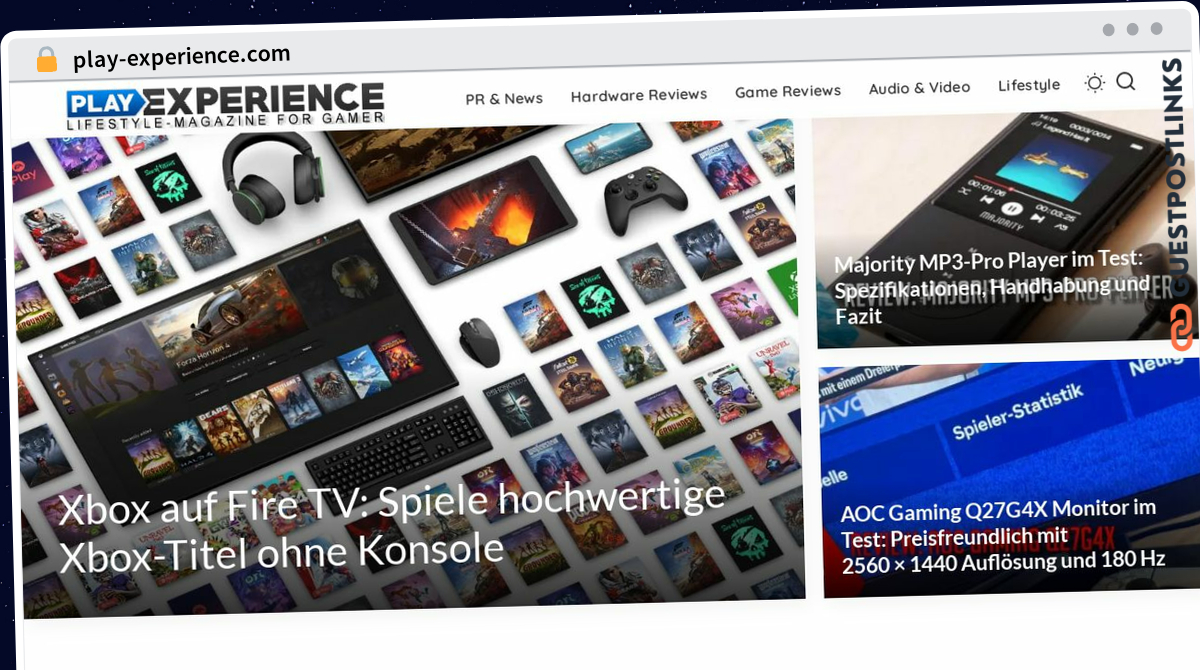Open the AOC Gaming Q27G4X Monitor article
This screenshot has width=1200, height=670.
(x=1002, y=536)
